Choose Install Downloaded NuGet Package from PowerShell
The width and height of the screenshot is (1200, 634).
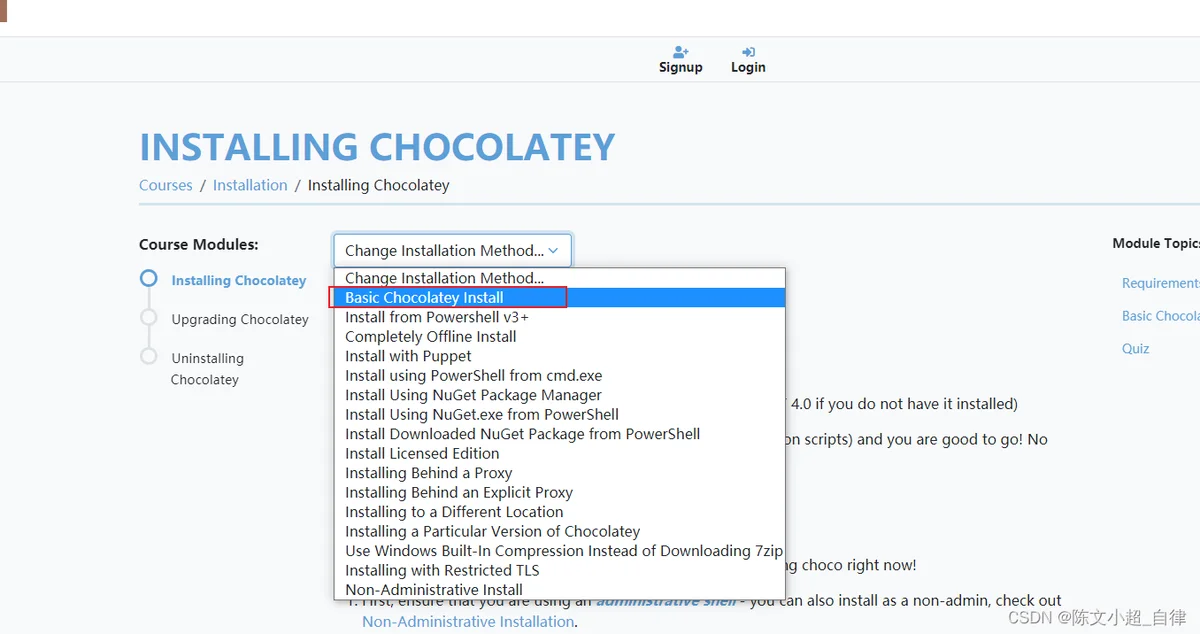(560, 434)
